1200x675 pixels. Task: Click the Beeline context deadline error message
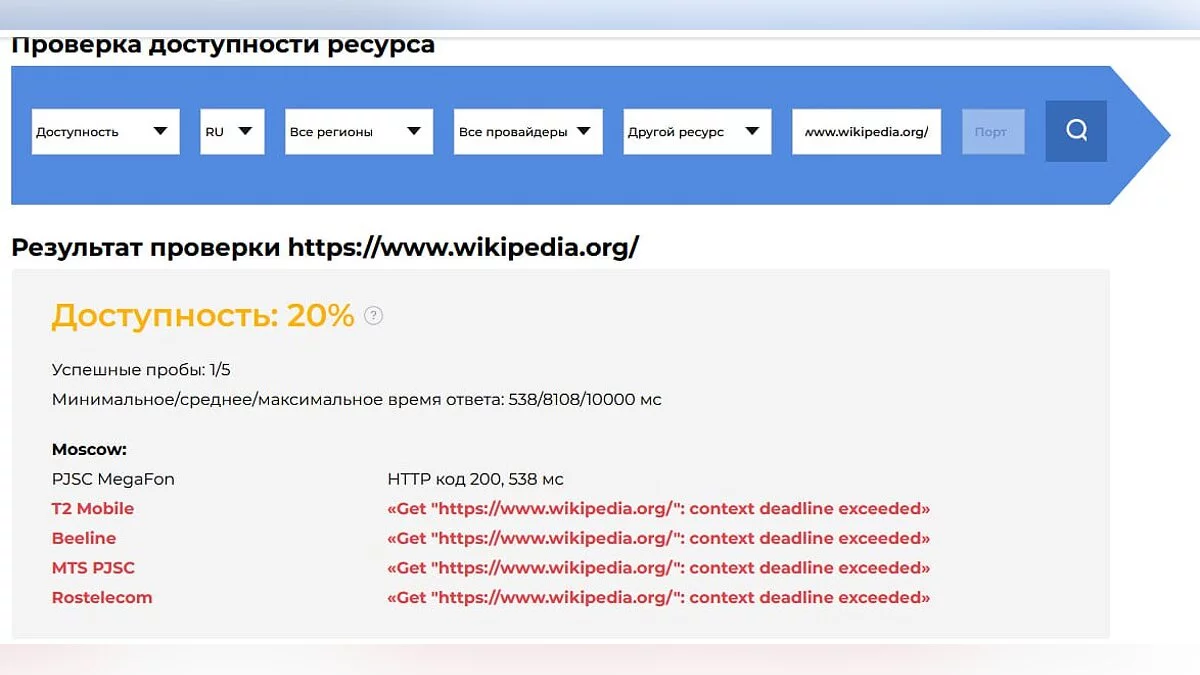pos(658,538)
